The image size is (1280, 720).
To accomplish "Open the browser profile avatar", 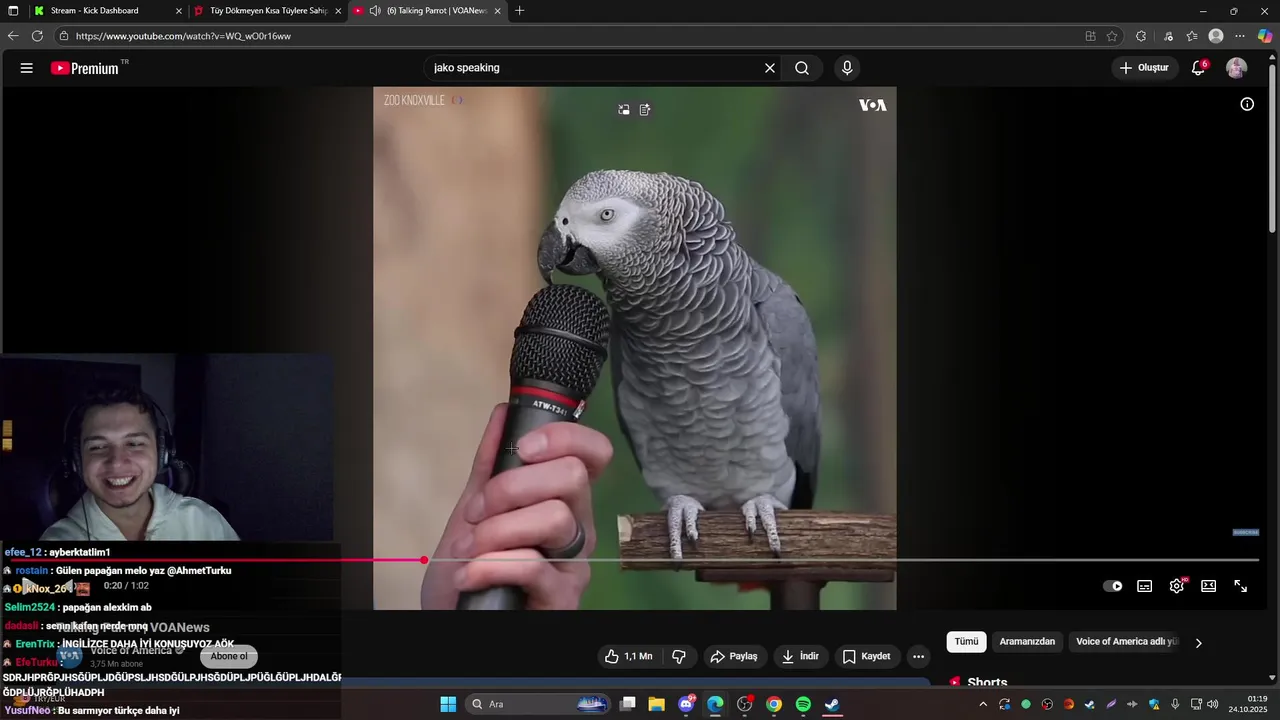I will coord(1216,36).
